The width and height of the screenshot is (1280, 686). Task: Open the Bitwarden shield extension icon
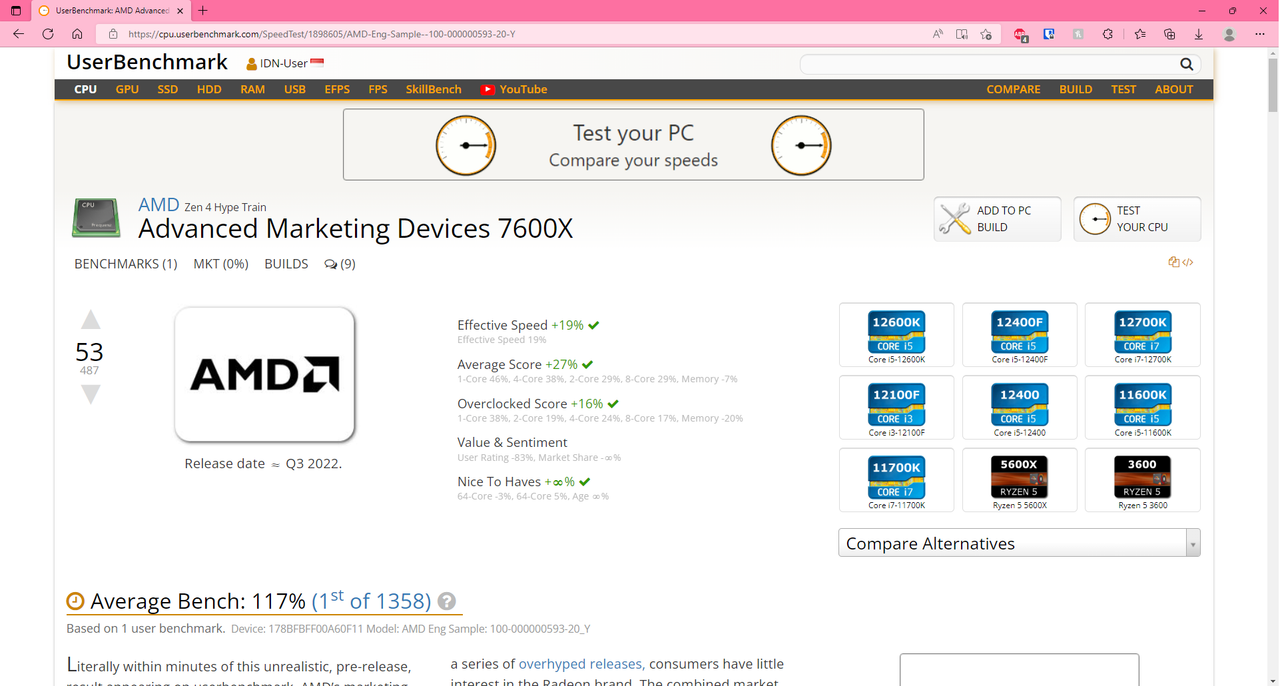pyautogui.click(x=1049, y=33)
